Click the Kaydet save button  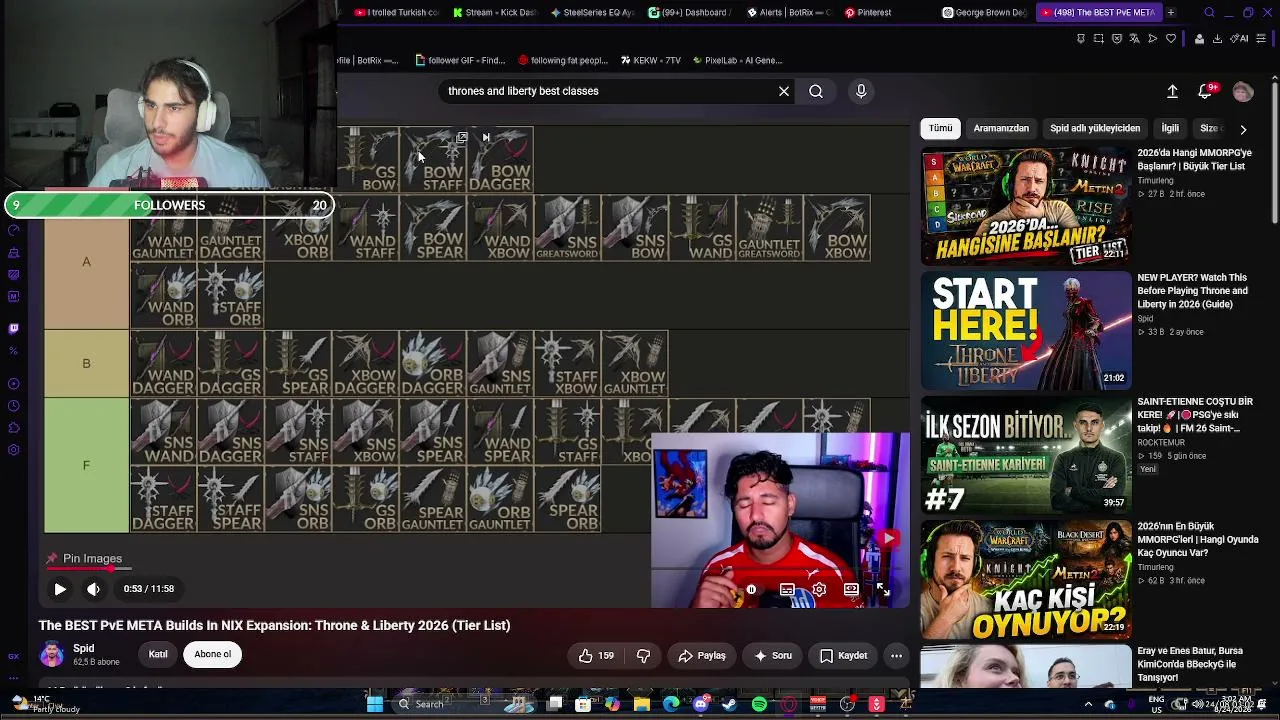pos(843,656)
